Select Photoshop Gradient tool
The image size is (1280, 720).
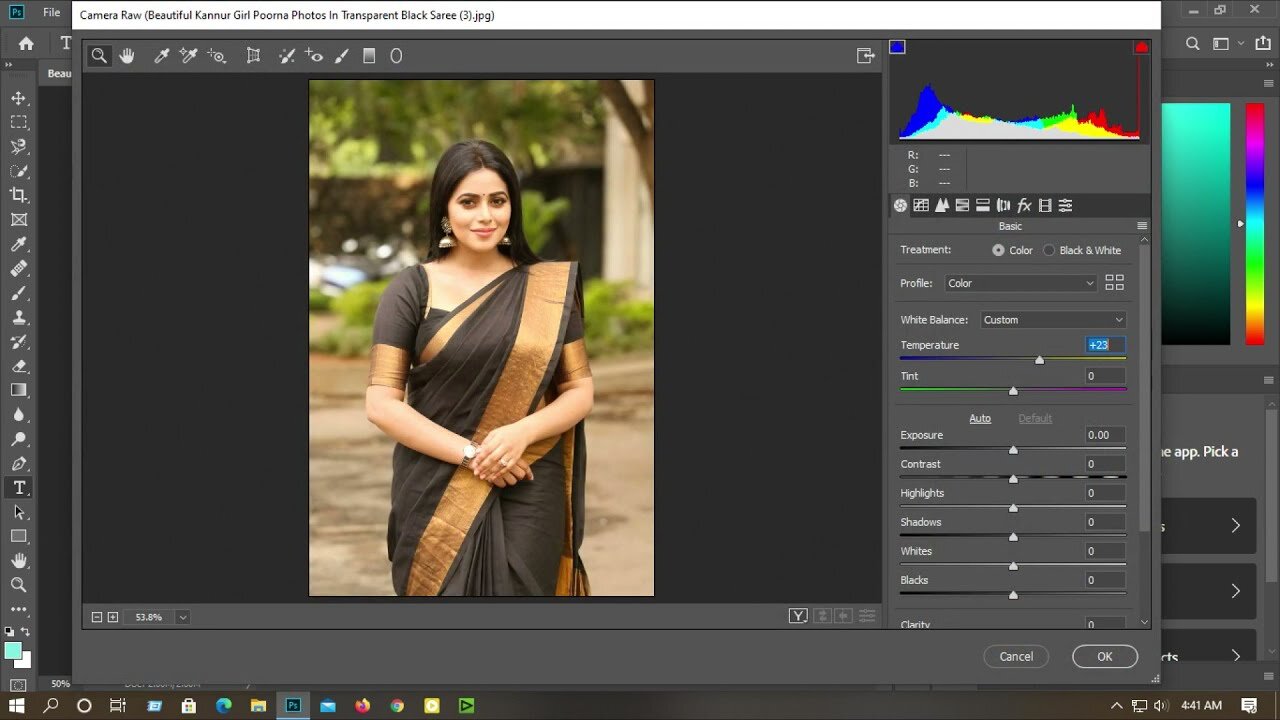[x=18, y=390]
